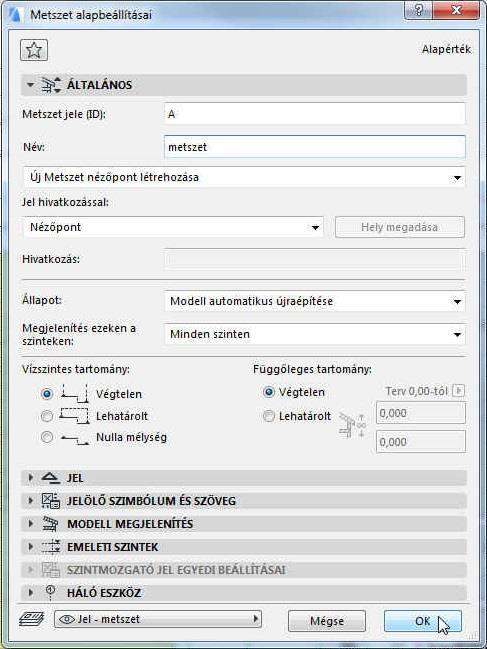
Task: Click the JELÖLŐ SZIMBÓLUM ÉS SZÖVEG icon
Action: pos(51,500)
